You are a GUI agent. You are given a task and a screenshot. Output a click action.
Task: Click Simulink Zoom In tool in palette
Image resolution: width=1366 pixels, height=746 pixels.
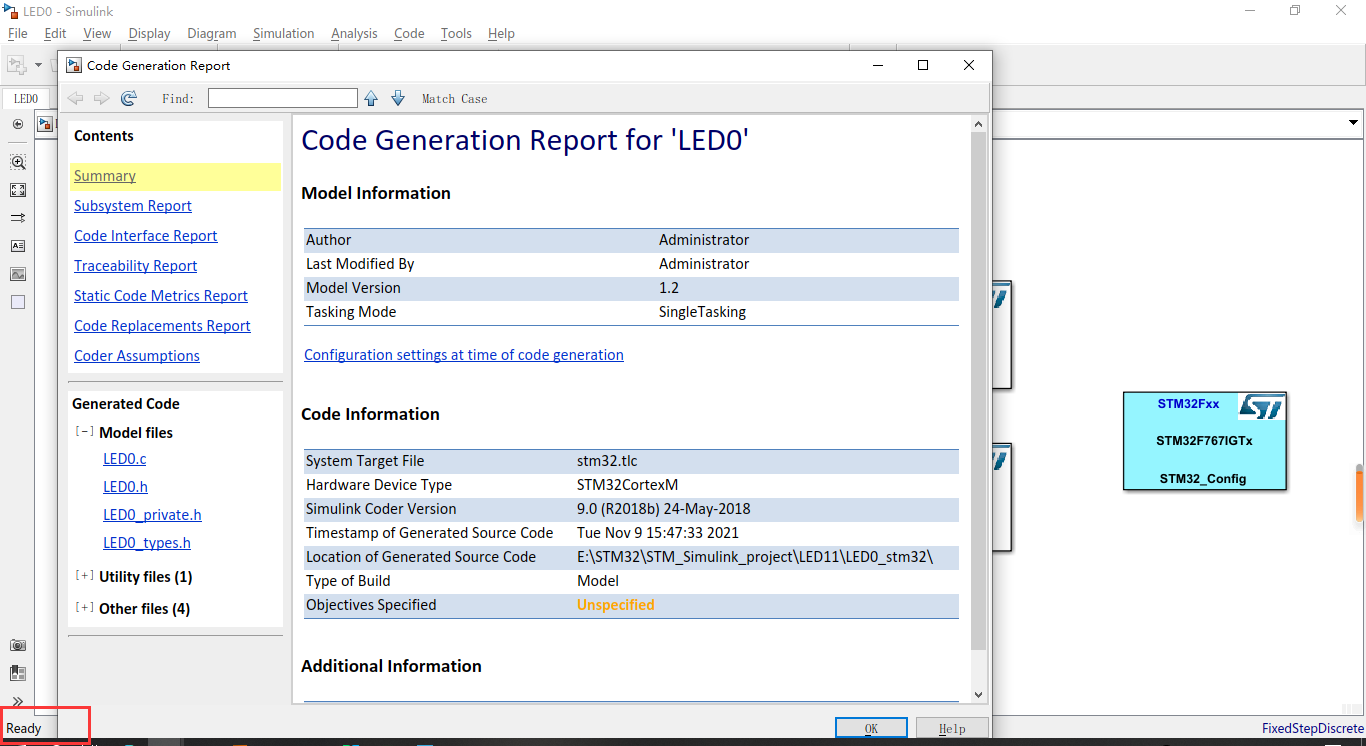coord(18,162)
